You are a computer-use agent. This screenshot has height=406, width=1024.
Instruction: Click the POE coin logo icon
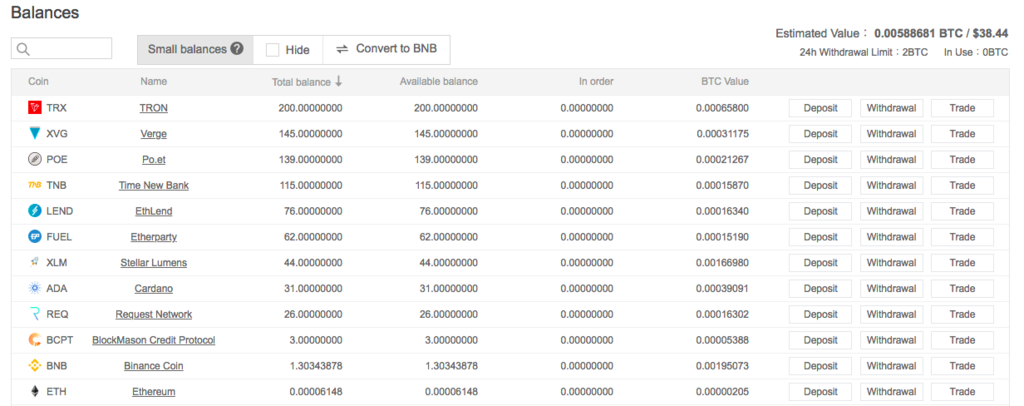35,159
